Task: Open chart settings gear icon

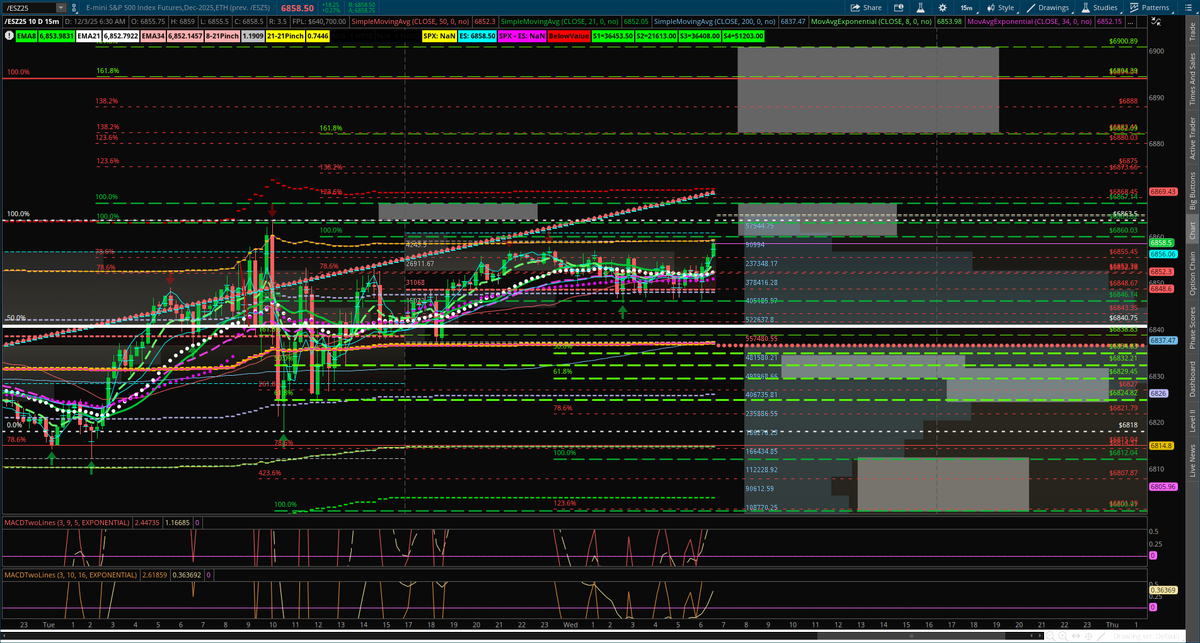Action: (x=943, y=8)
